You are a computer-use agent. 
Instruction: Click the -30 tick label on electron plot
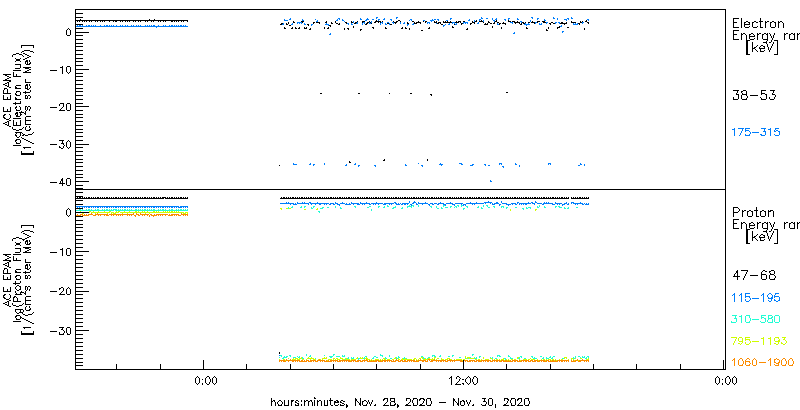pos(61,144)
